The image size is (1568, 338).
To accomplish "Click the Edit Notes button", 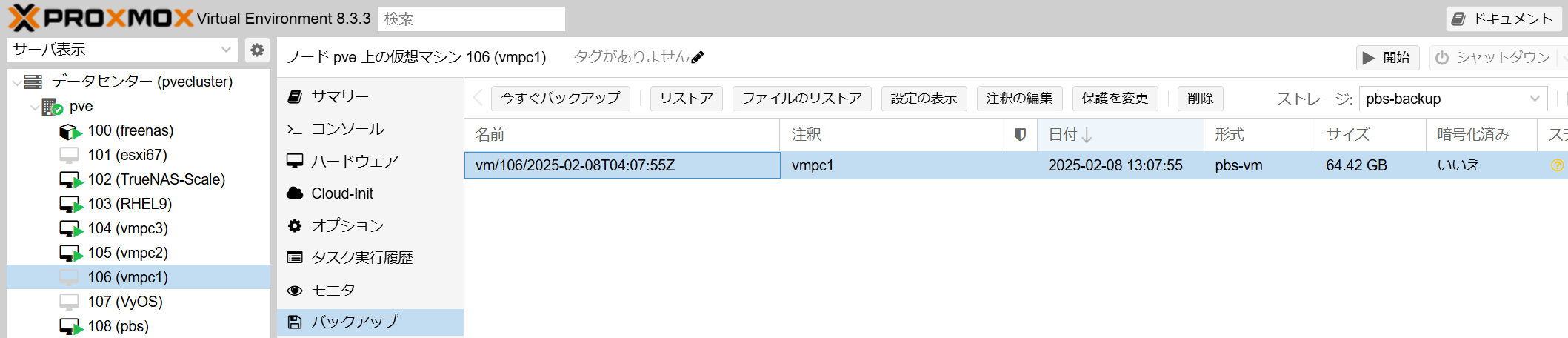I will [1019, 98].
